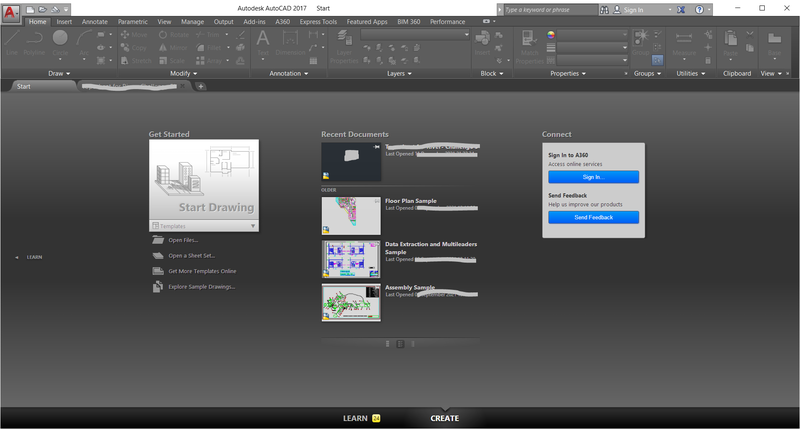Expand the Block panel
This screenshot has height=429, width=800.
[x=492, y=73]
